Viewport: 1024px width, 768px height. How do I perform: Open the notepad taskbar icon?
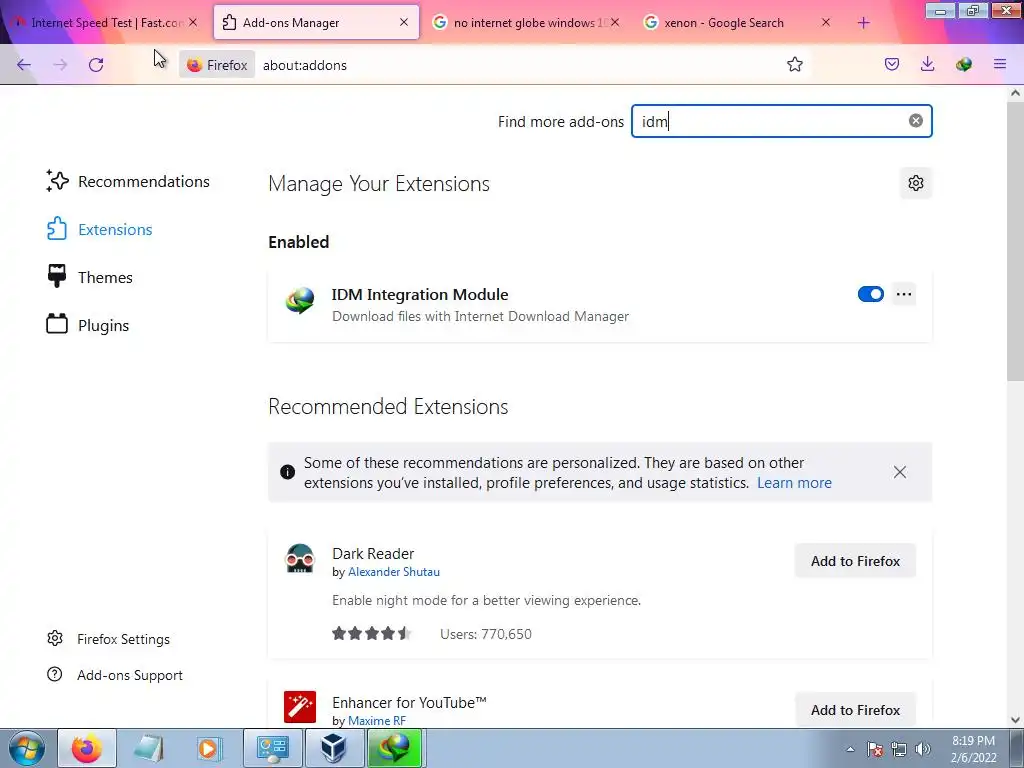click(x=148, y=748)
